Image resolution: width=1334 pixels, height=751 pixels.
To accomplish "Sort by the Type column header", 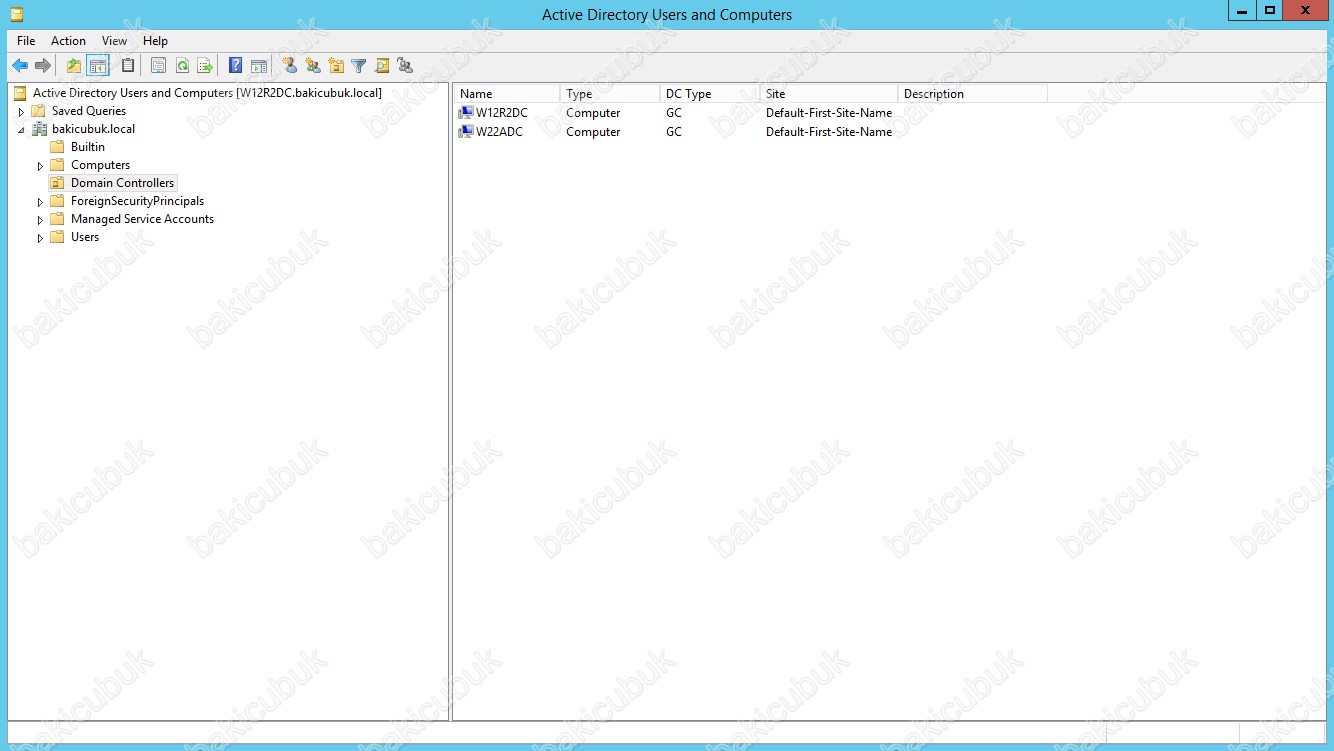I will pos(610,94).
